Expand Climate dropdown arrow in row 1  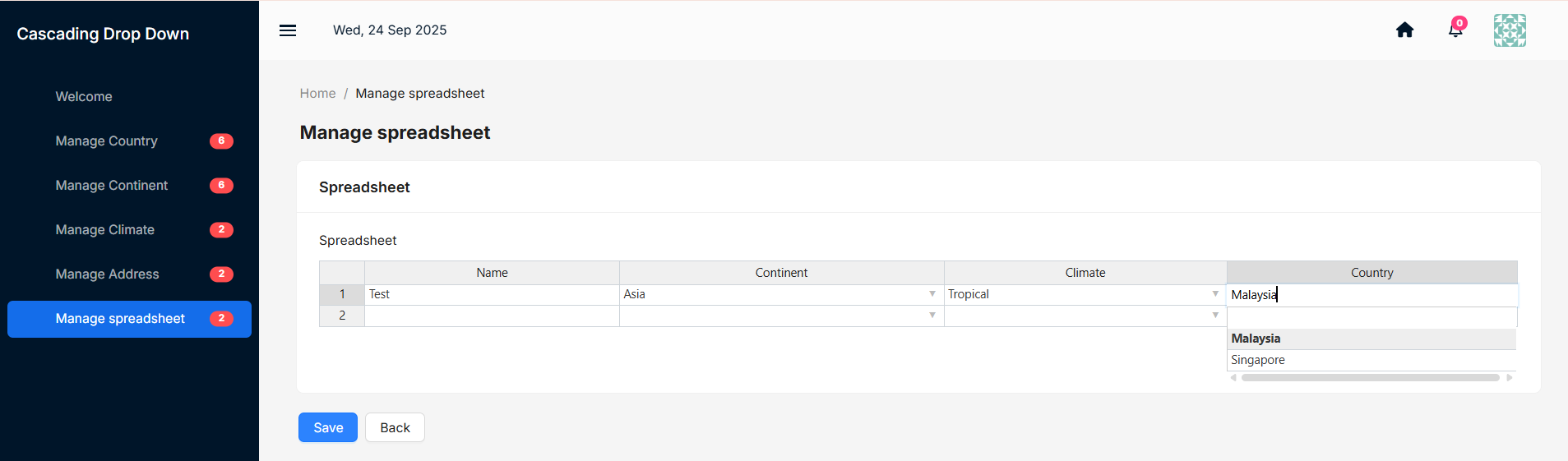click(1215, 294)
